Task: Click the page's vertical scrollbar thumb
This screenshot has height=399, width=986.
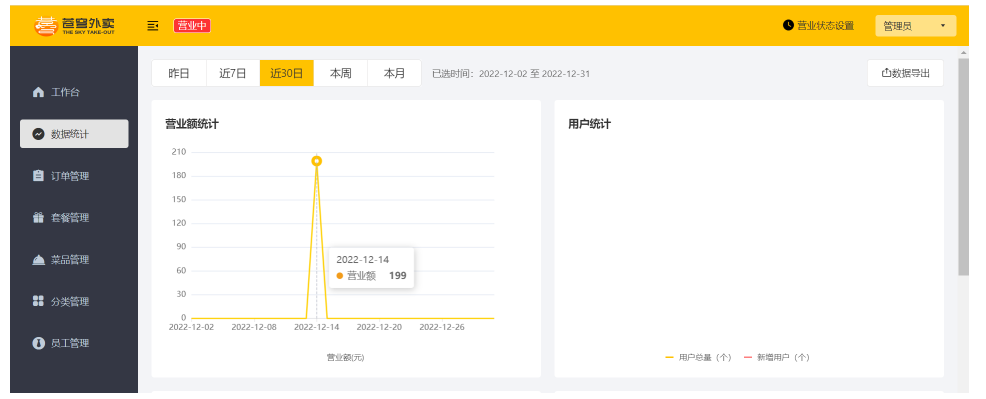Action: [x=963, y=167]
